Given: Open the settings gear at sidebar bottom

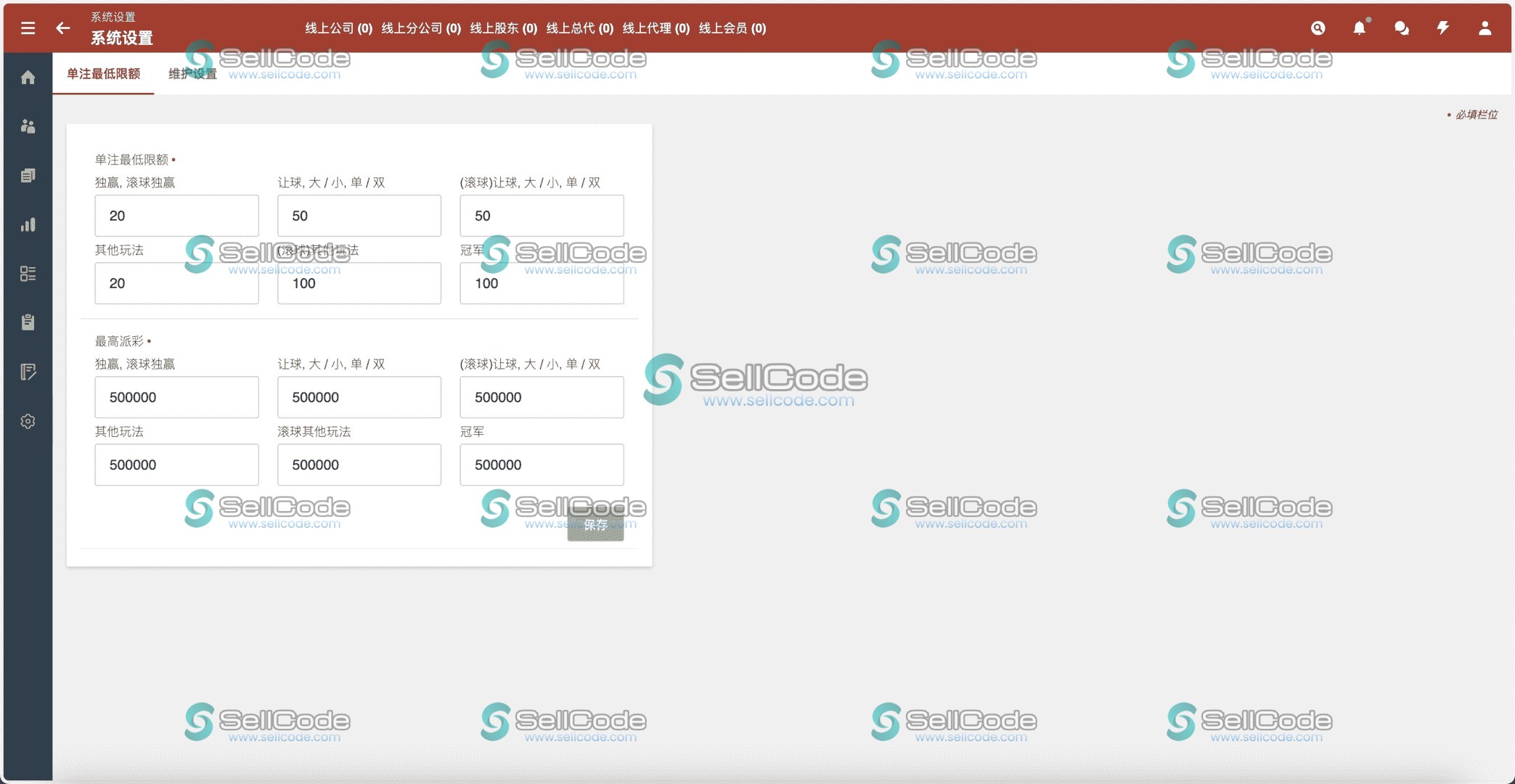Looking at the screenshot, I should (x=28, y=421).
